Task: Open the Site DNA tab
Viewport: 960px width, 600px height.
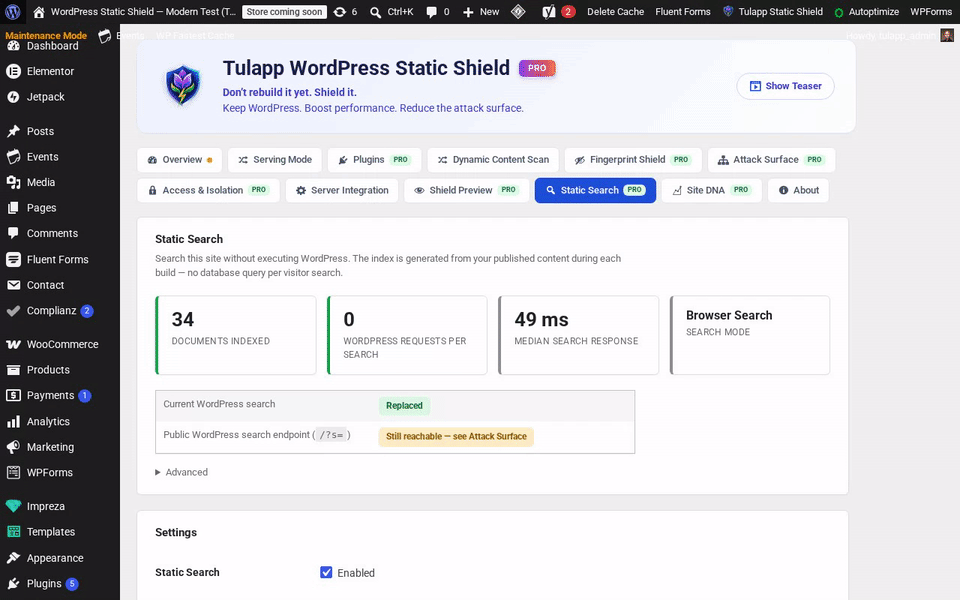Action: (x=711, y=190)
